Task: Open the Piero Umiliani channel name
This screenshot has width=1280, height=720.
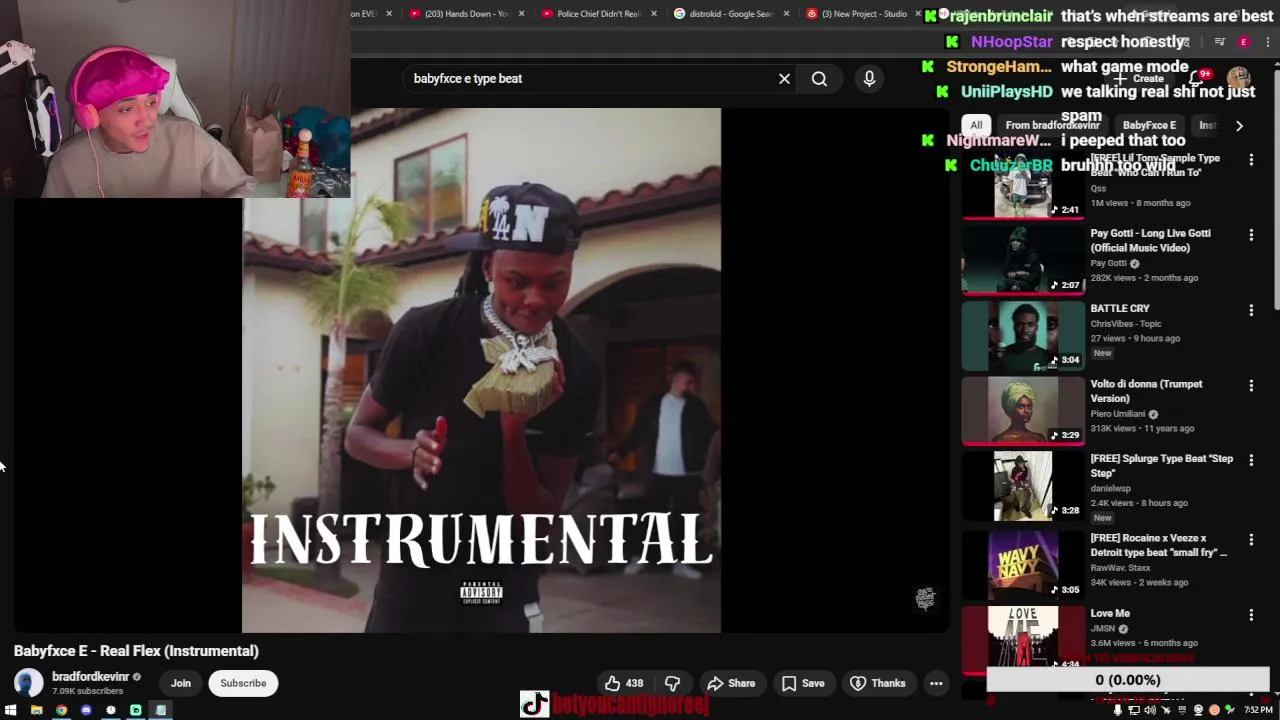Action: click(1117, 414)
